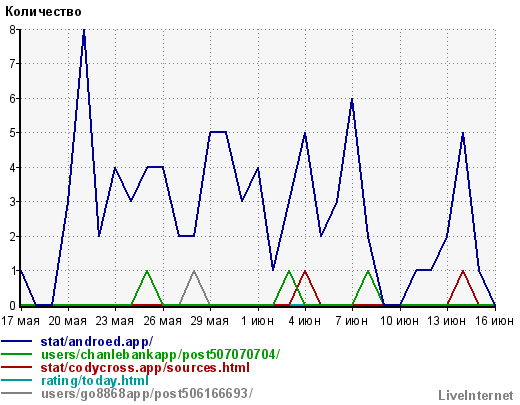Click the red triangle peak near 14 июн
Image resolution: width=520 pixels, height=405 pixels.
click(x=463, y=271)
